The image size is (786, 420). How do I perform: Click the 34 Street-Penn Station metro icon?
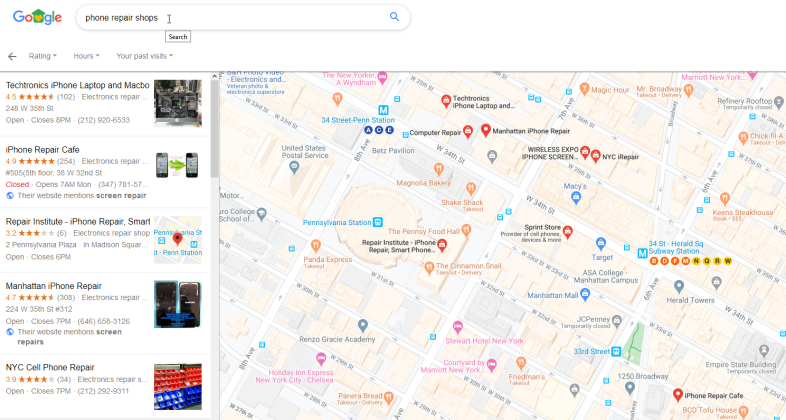(x=383, y=110)
